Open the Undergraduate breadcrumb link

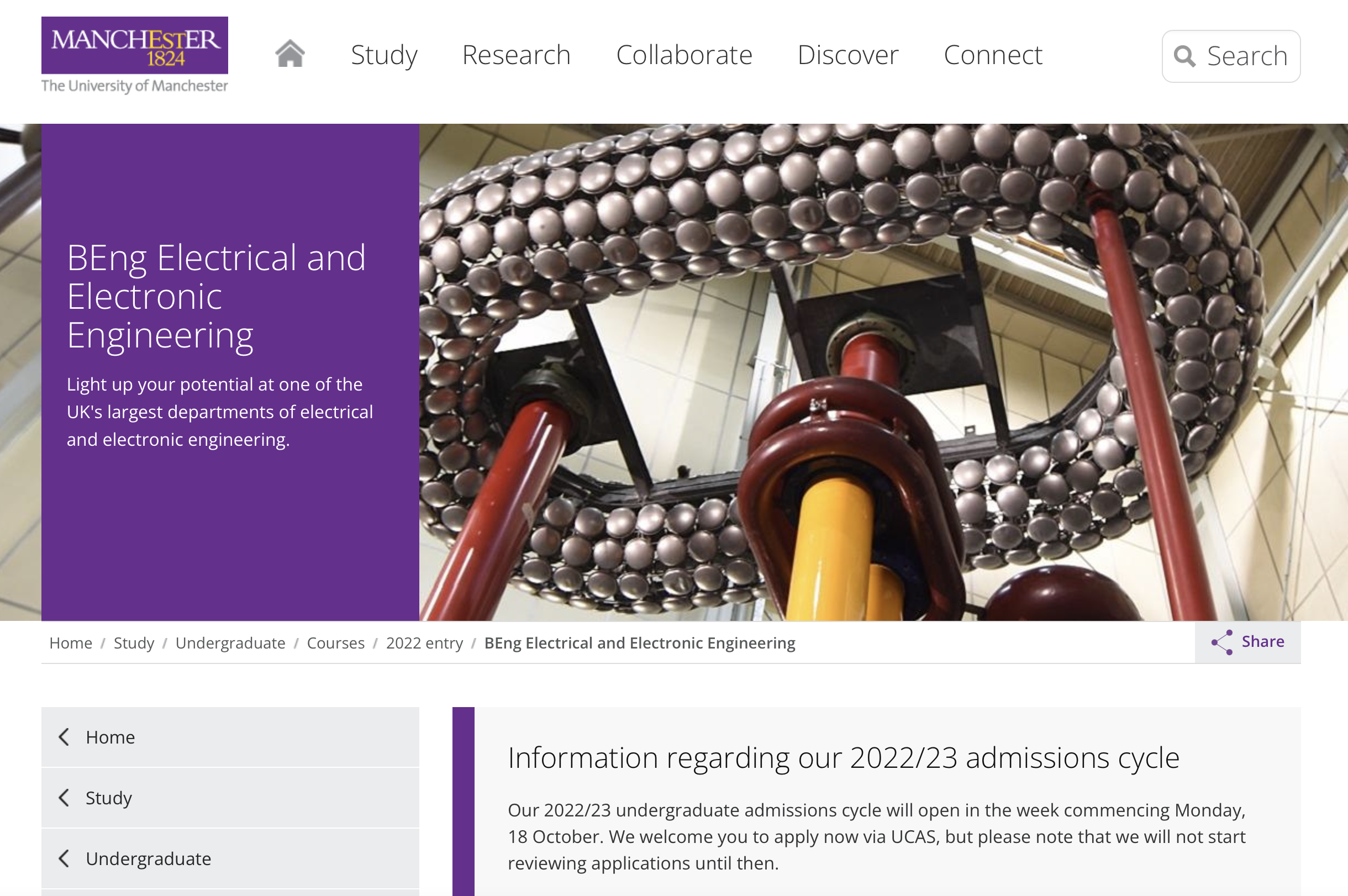click(230, 644)
